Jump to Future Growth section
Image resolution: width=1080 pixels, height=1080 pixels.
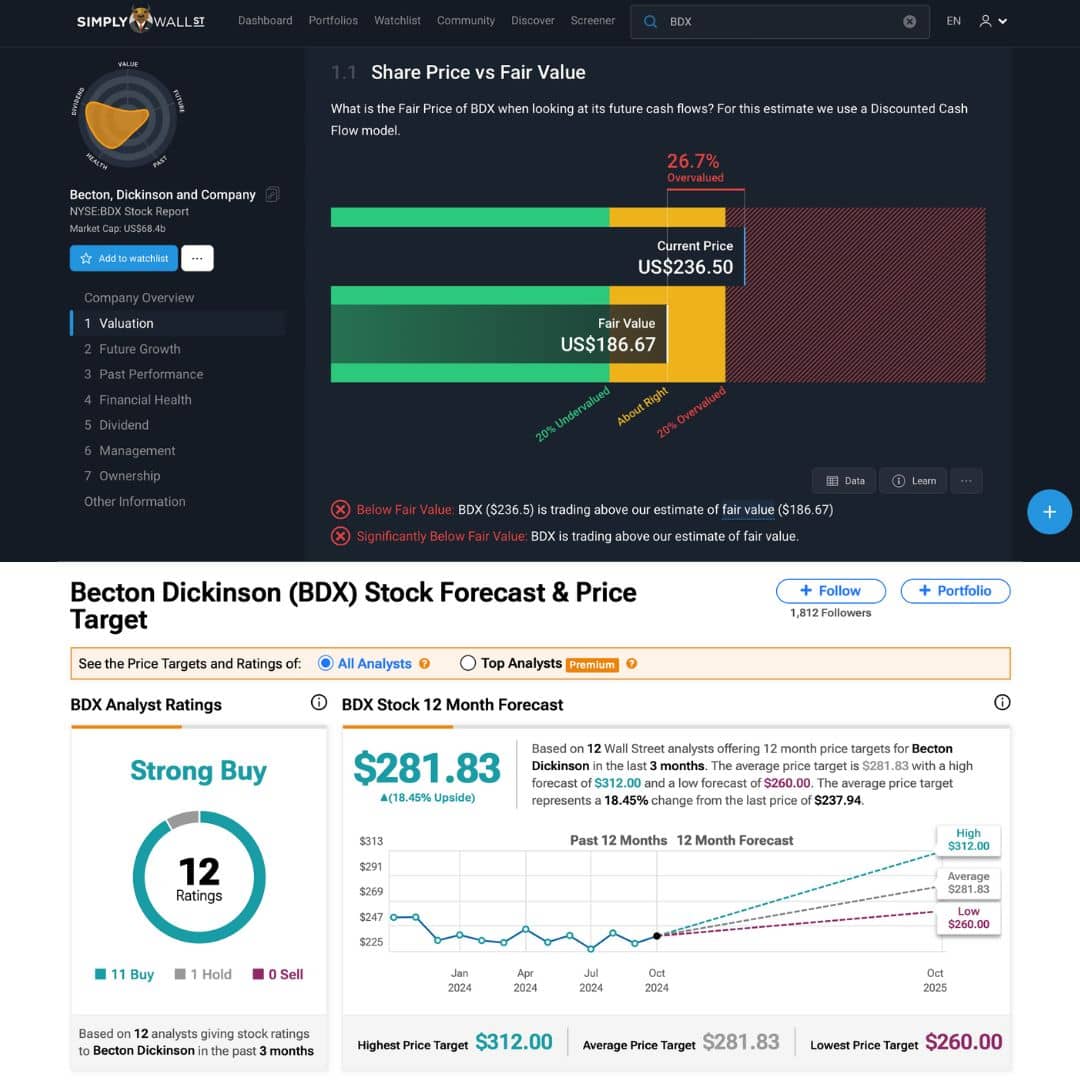pyautogui.click(x=132, y=349)
